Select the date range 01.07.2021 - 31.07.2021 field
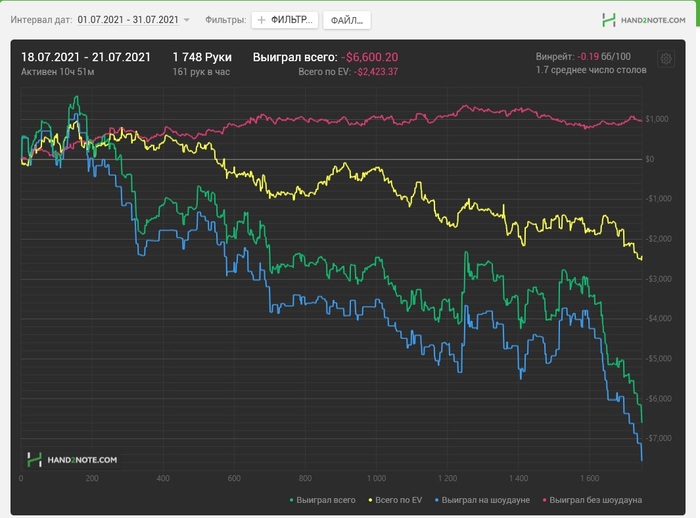Viewport: 700px width, 518px height. 128,20
